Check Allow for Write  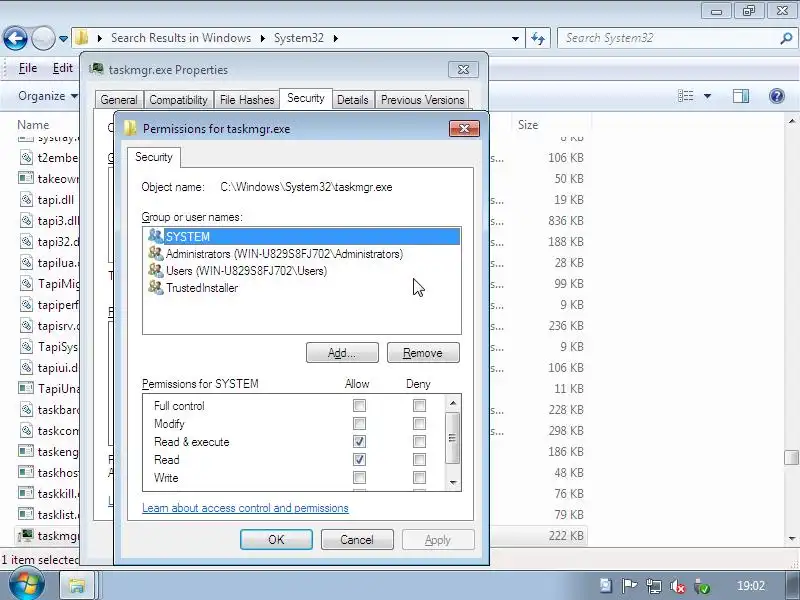pyautogui.click(x=359, y=478)
